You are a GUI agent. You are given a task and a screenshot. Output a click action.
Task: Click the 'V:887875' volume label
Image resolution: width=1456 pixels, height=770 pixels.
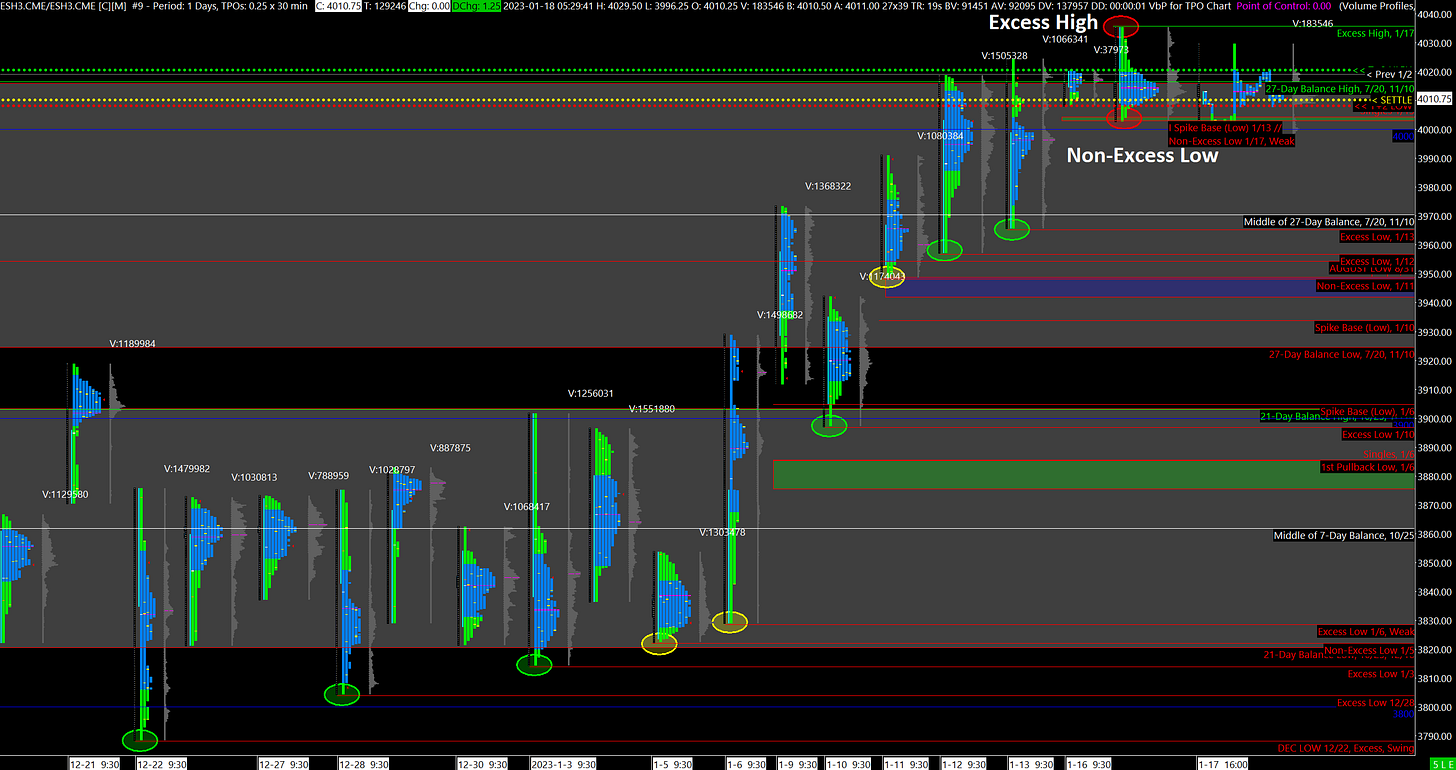(x=450, y=448)
